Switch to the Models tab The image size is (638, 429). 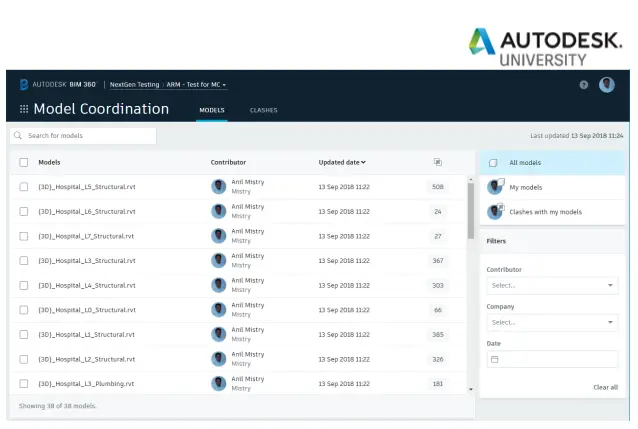[x=211, y=110]
